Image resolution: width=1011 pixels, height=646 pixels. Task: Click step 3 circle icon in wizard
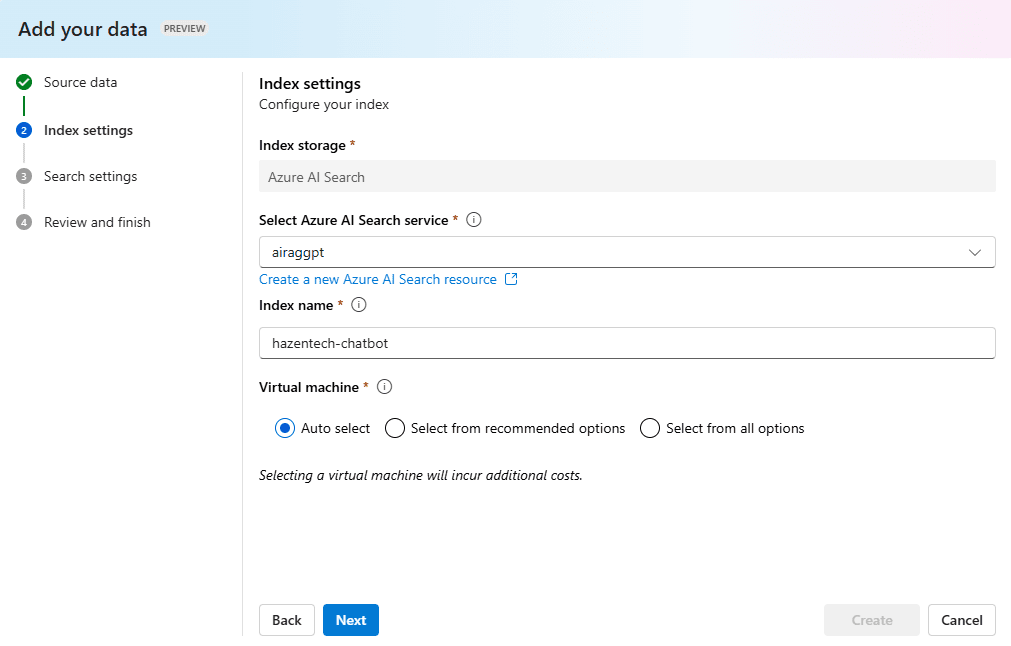pyautogui.click(x=24, y=176)
